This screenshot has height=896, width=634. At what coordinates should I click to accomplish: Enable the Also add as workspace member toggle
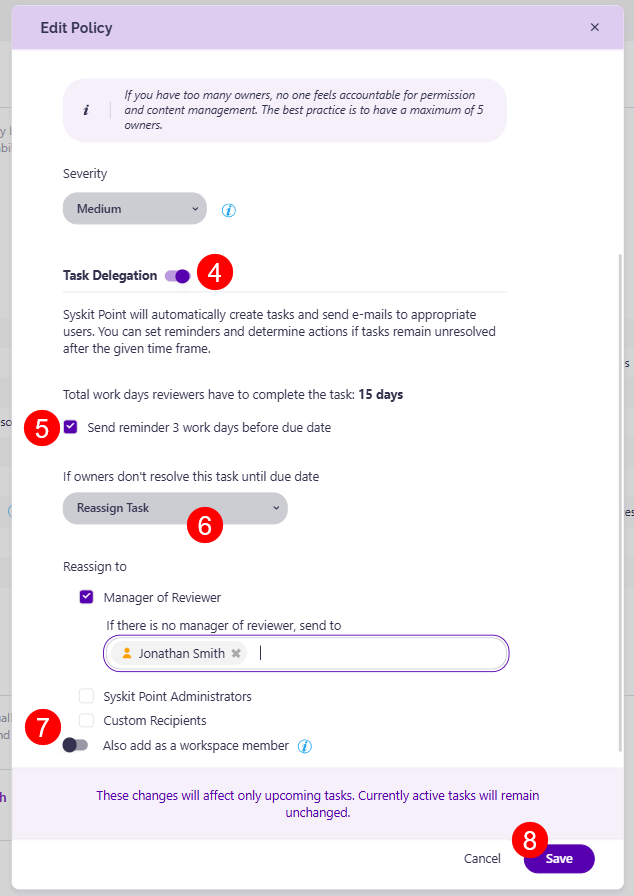click(75, 746)
